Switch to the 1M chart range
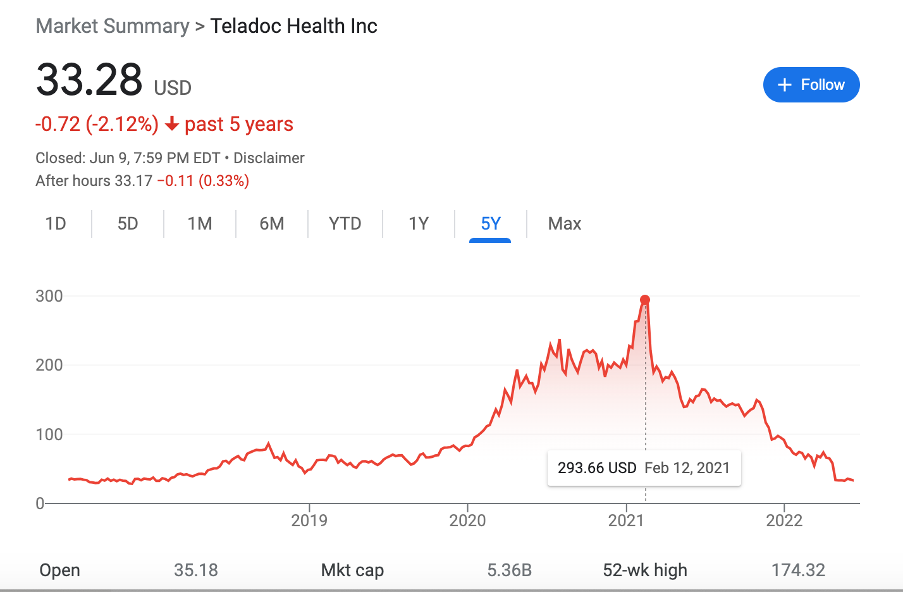Screen dimensions: 904x592 (199, 224)
